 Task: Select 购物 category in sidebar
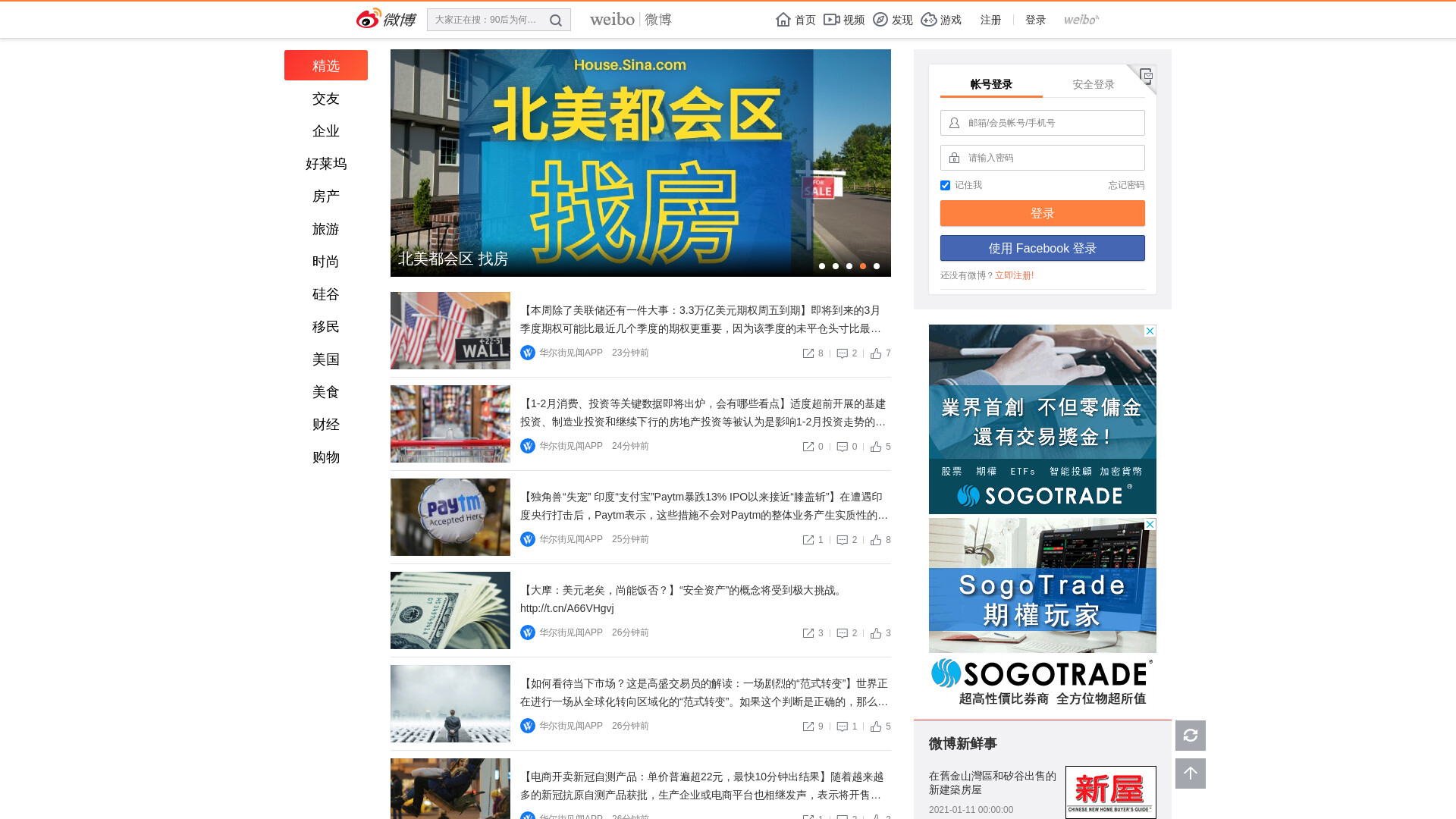326,457
